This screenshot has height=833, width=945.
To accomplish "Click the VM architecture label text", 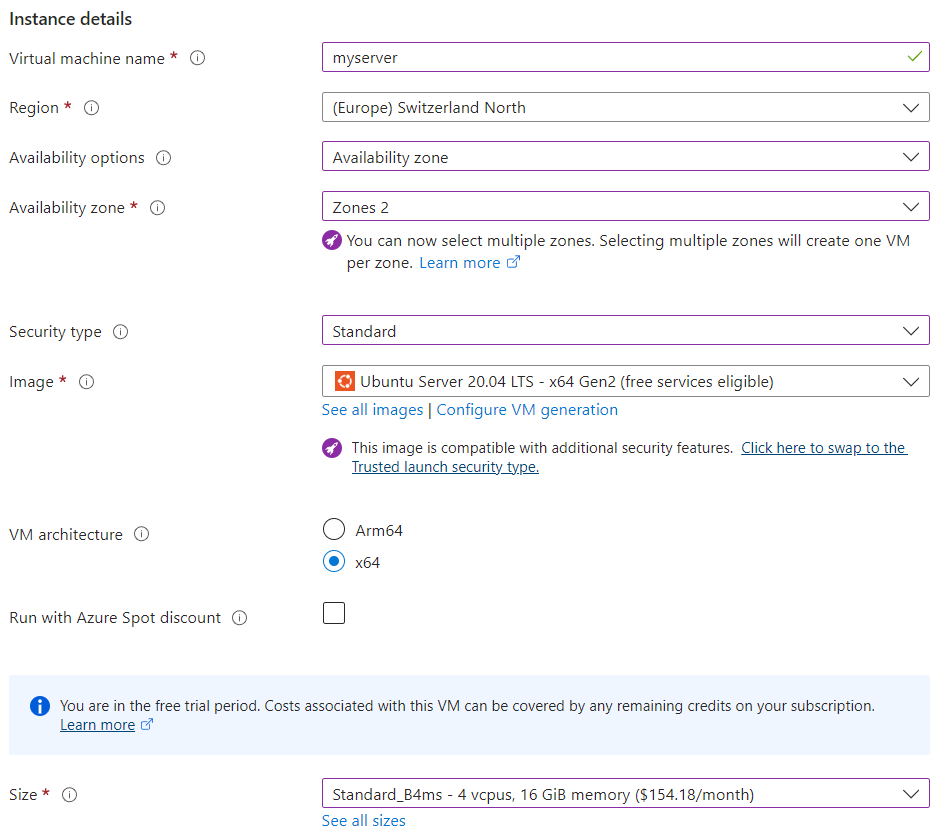I will 66,535.
